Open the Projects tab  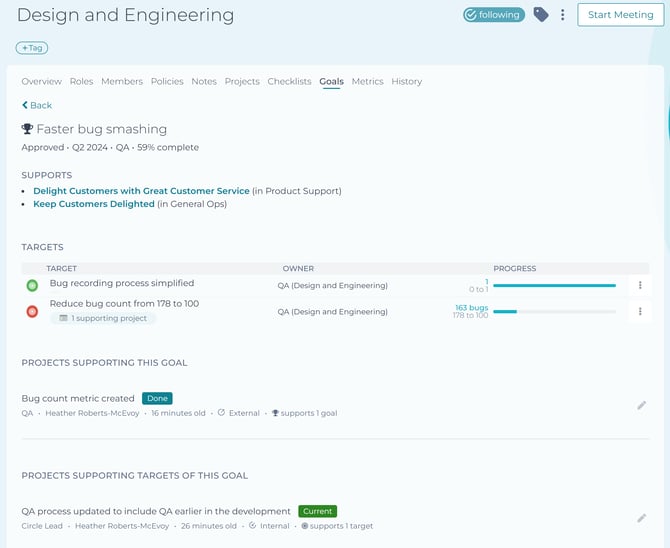(x=242, y=81)
